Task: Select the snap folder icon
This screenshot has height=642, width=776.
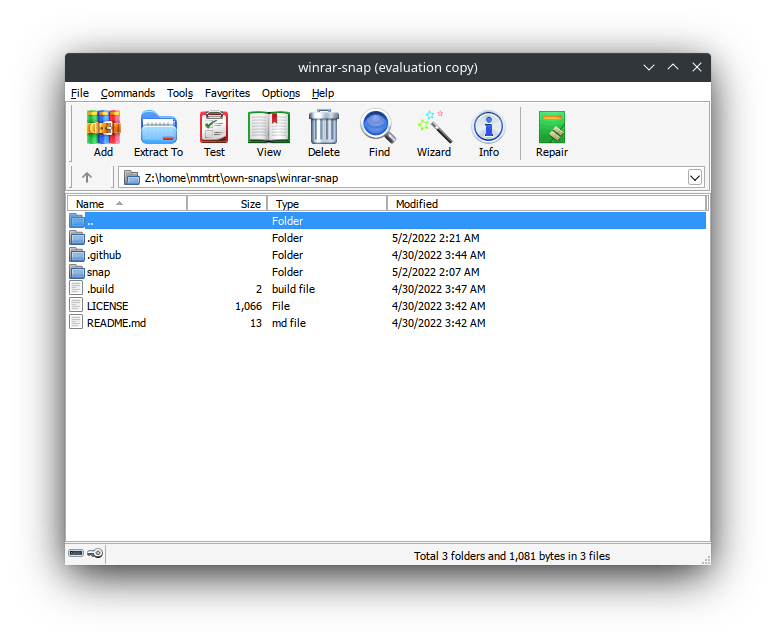Action: click(77, 272)
